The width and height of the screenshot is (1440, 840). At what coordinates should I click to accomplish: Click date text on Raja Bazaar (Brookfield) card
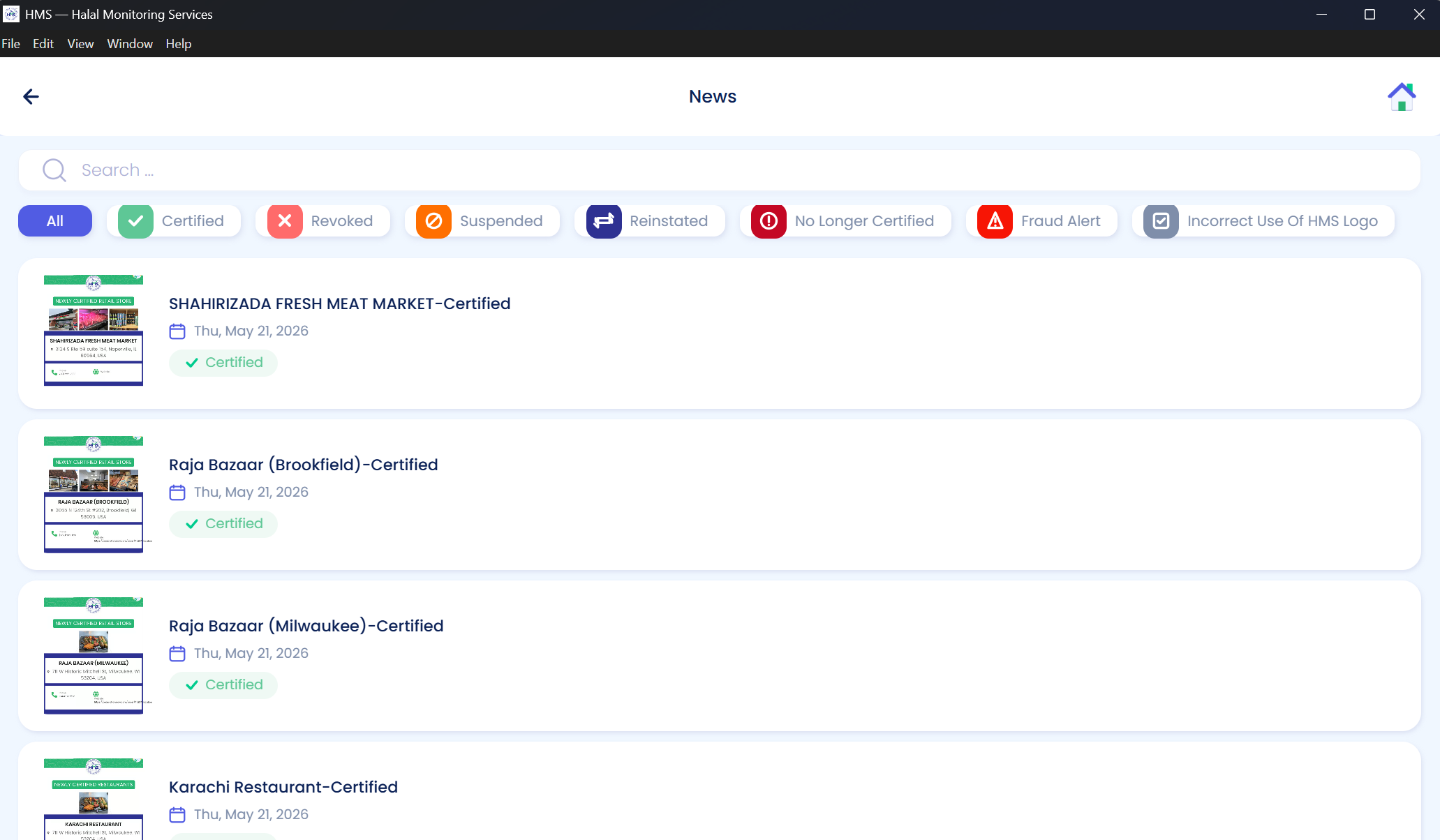251,493
